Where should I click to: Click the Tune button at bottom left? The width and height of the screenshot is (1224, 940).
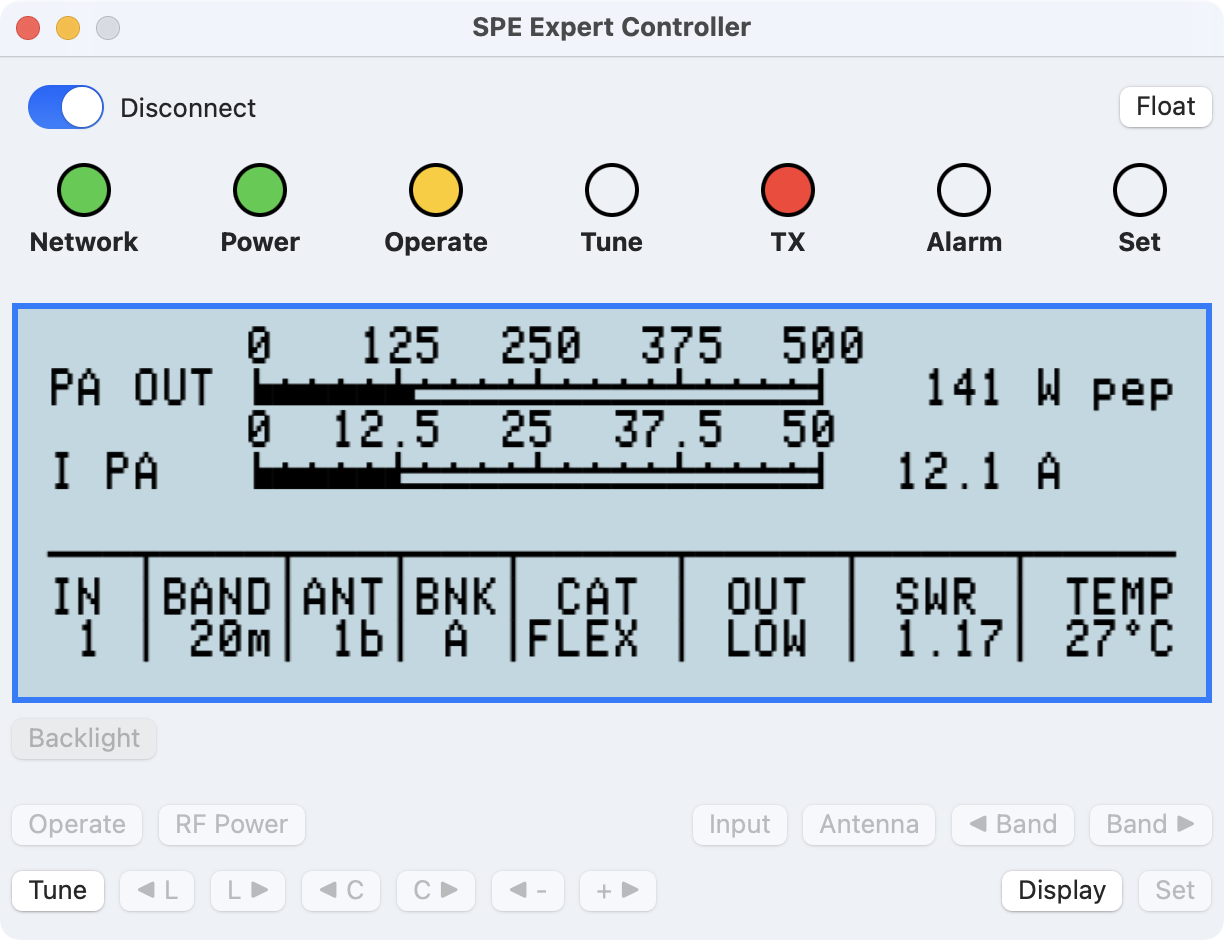pos(58,890)
